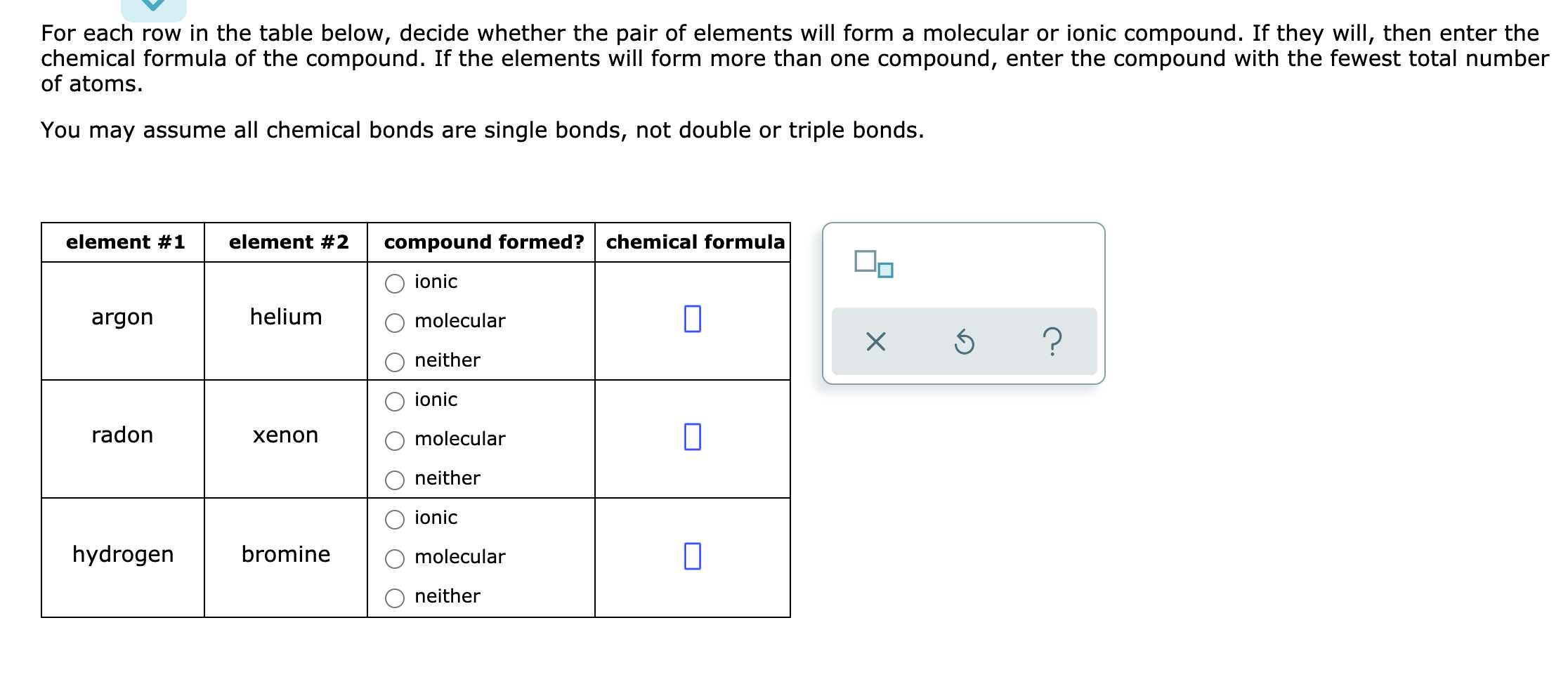1568x677 pixels.
Task: Click the undo arrow icon to reset the answer
Action: [963, 342]
